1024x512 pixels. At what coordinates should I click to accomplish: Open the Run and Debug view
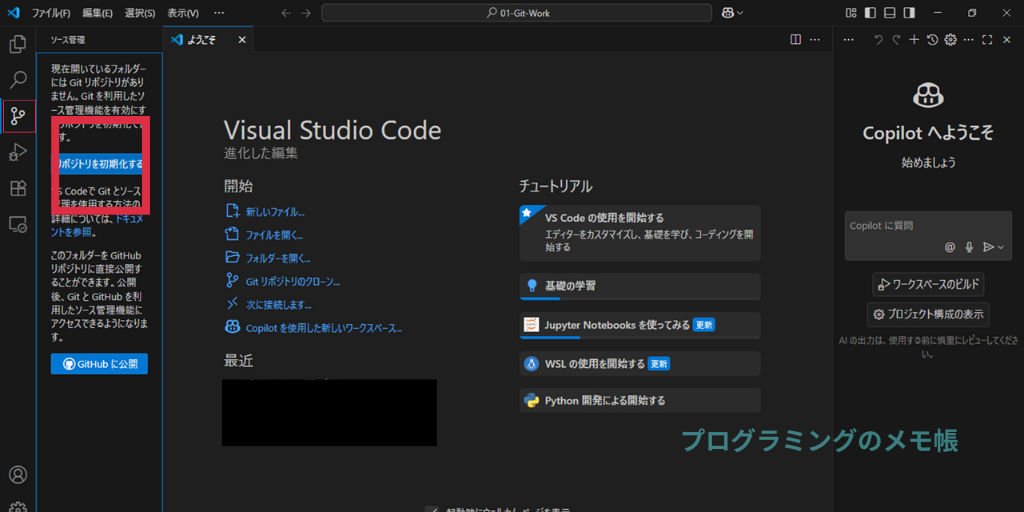pos(18,153)
